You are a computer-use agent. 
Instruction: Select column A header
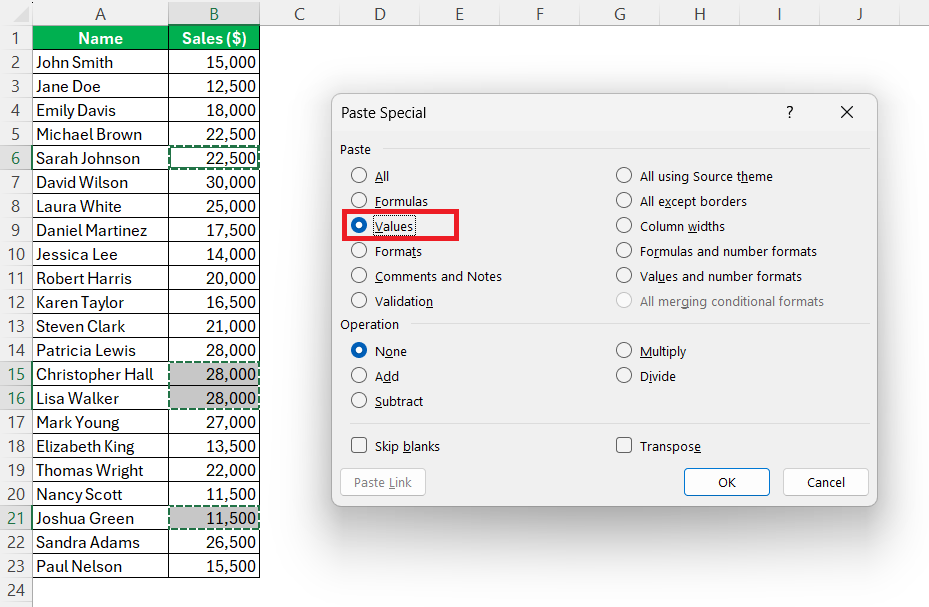pos(100,14)
